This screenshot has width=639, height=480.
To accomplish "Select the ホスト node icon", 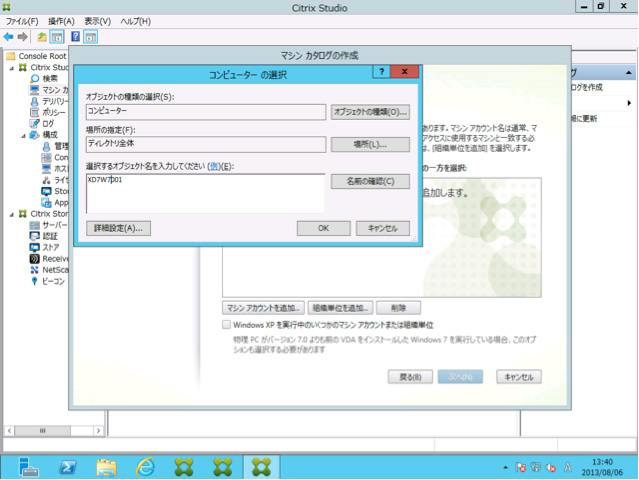I will (46, 168).
